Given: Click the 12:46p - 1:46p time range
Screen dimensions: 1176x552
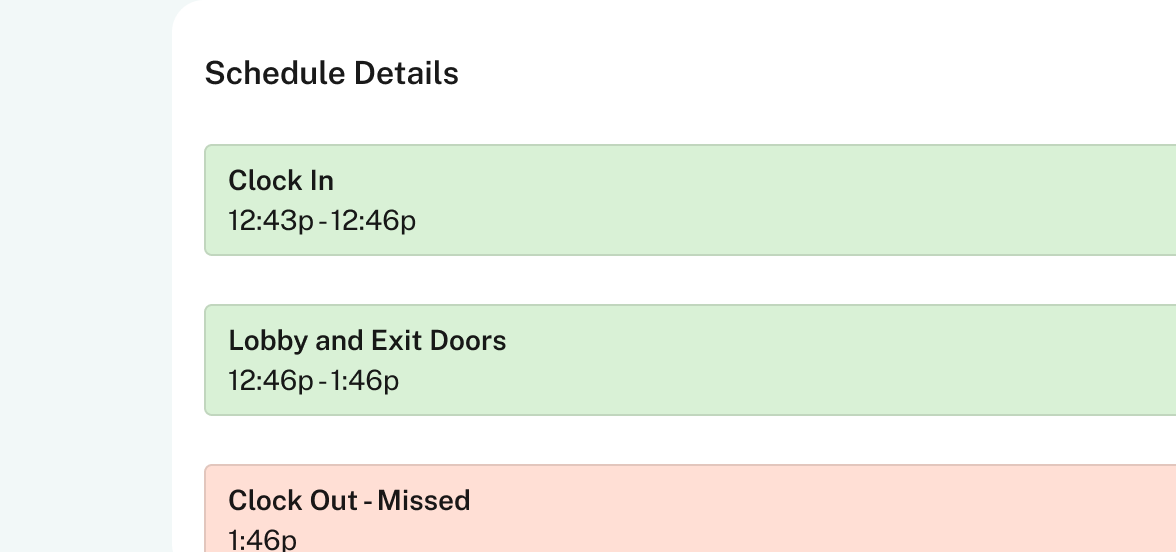Looking at the screenshot, I should point(313,380).
